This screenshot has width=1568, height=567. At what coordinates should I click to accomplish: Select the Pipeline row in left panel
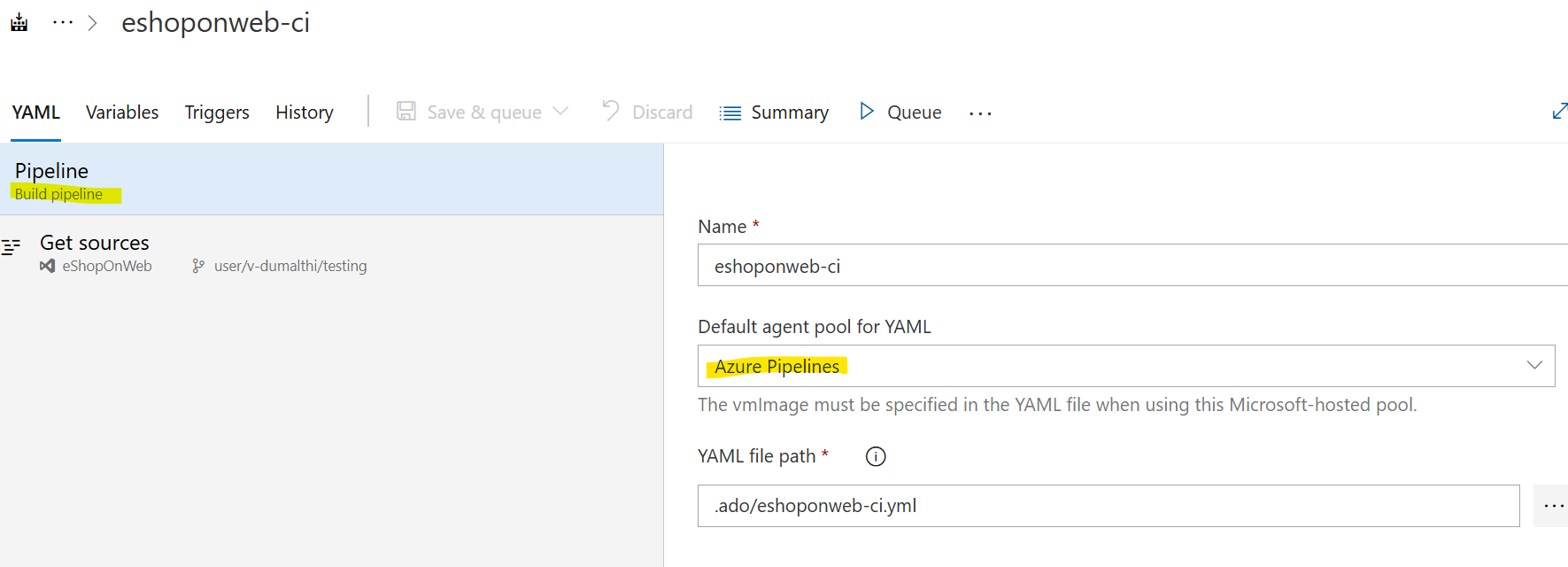[x=331, y=179]
